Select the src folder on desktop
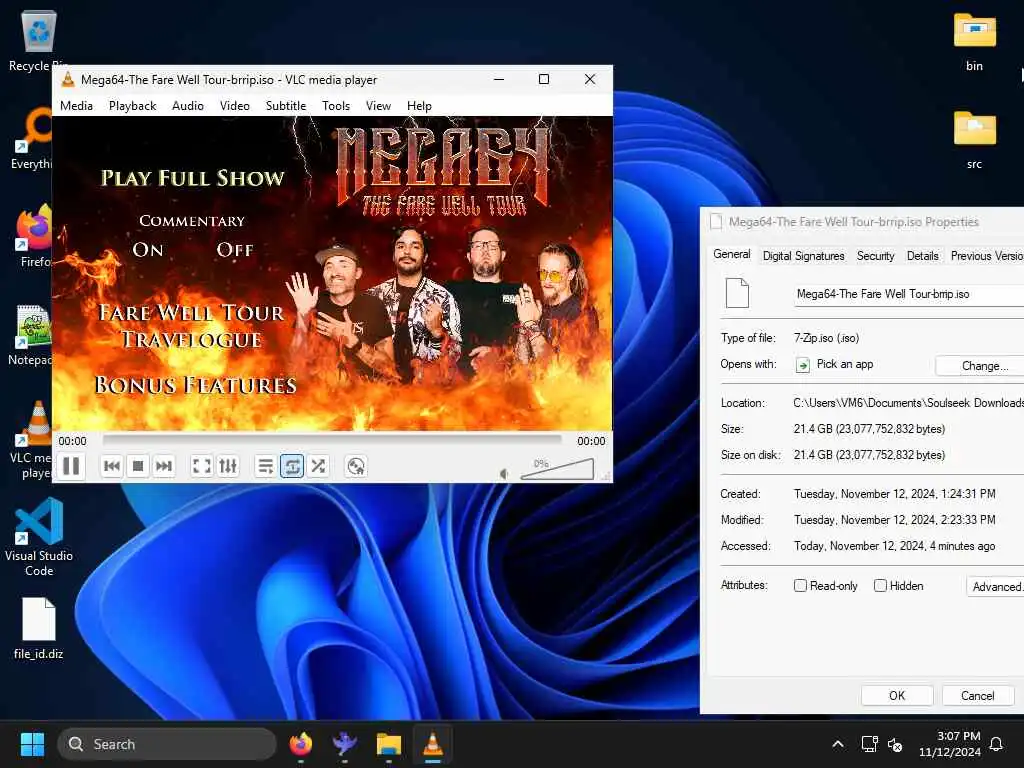Screen dimensions: 1024x768 [x=974, y=140]
